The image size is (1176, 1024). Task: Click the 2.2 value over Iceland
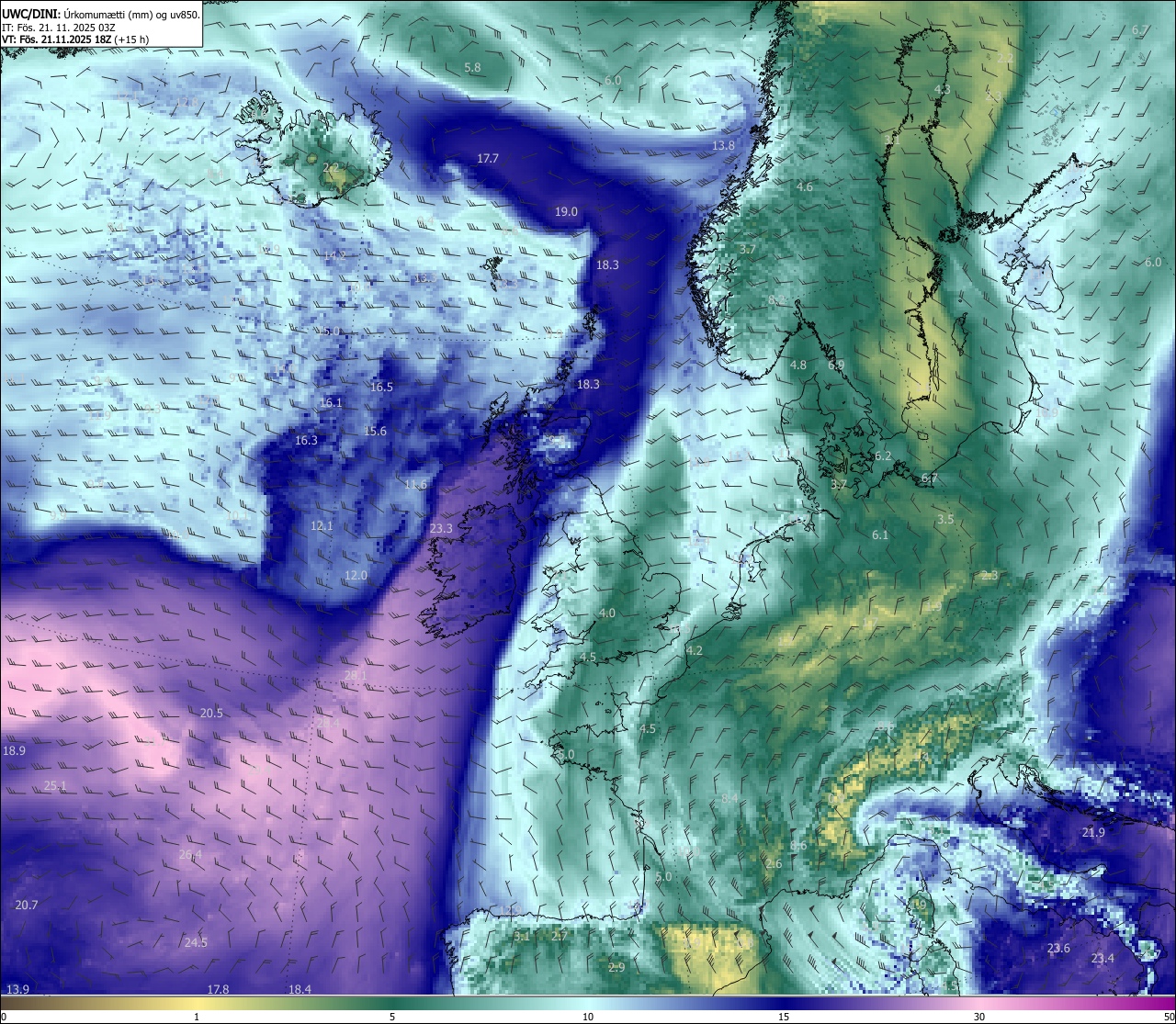pyautogui.click(x=331, y=168)
